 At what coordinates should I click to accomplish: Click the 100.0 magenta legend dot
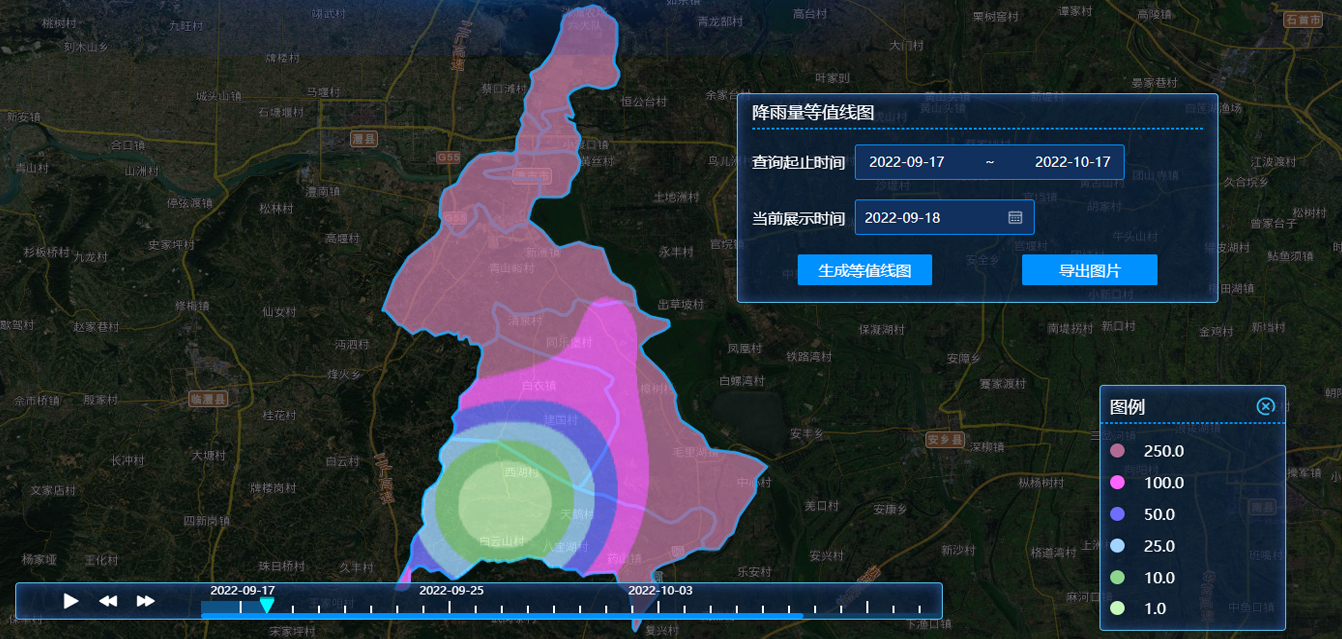point(1118,483)
